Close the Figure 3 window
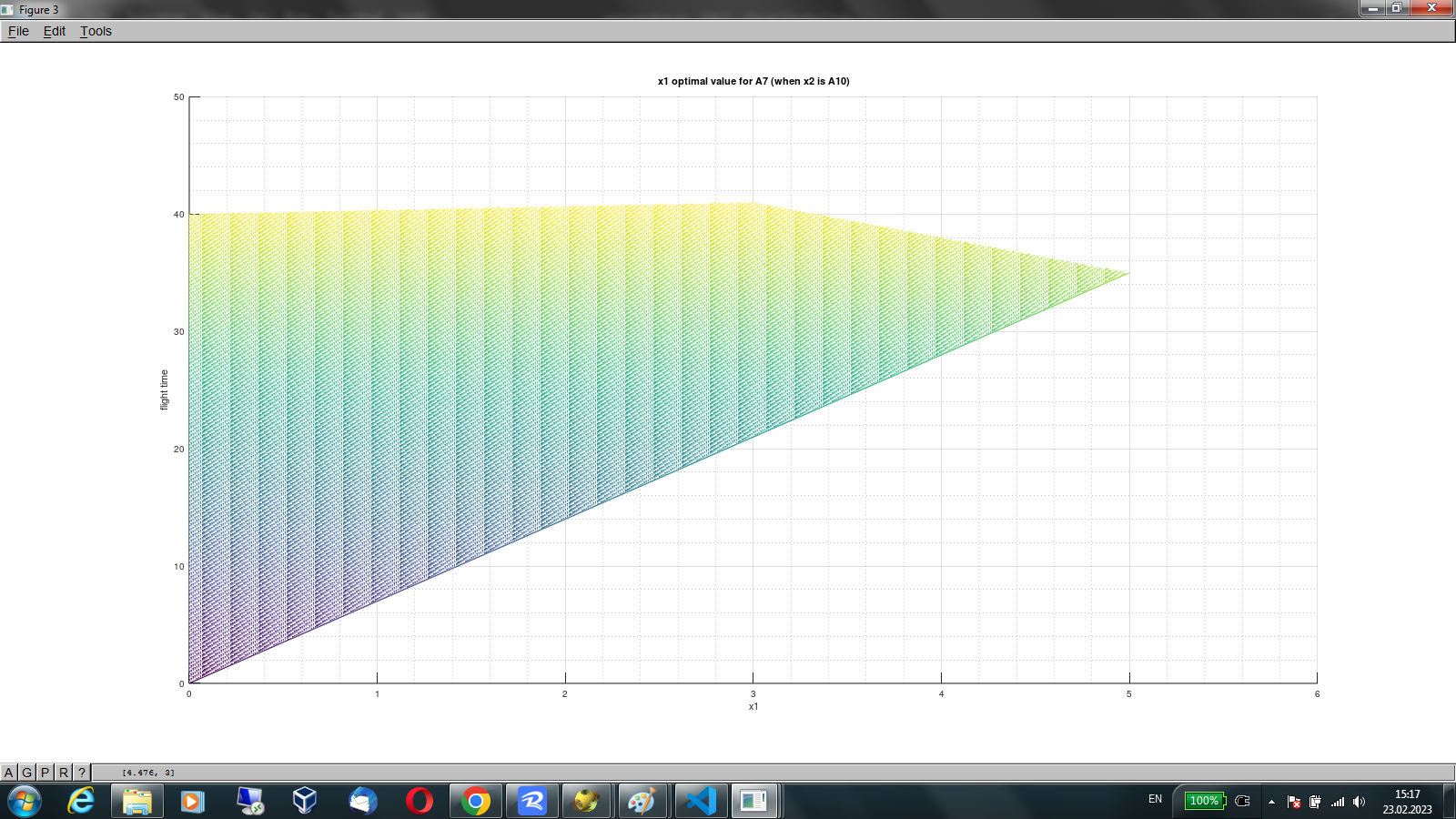The image size is (1456, 819). (1431, 8)
